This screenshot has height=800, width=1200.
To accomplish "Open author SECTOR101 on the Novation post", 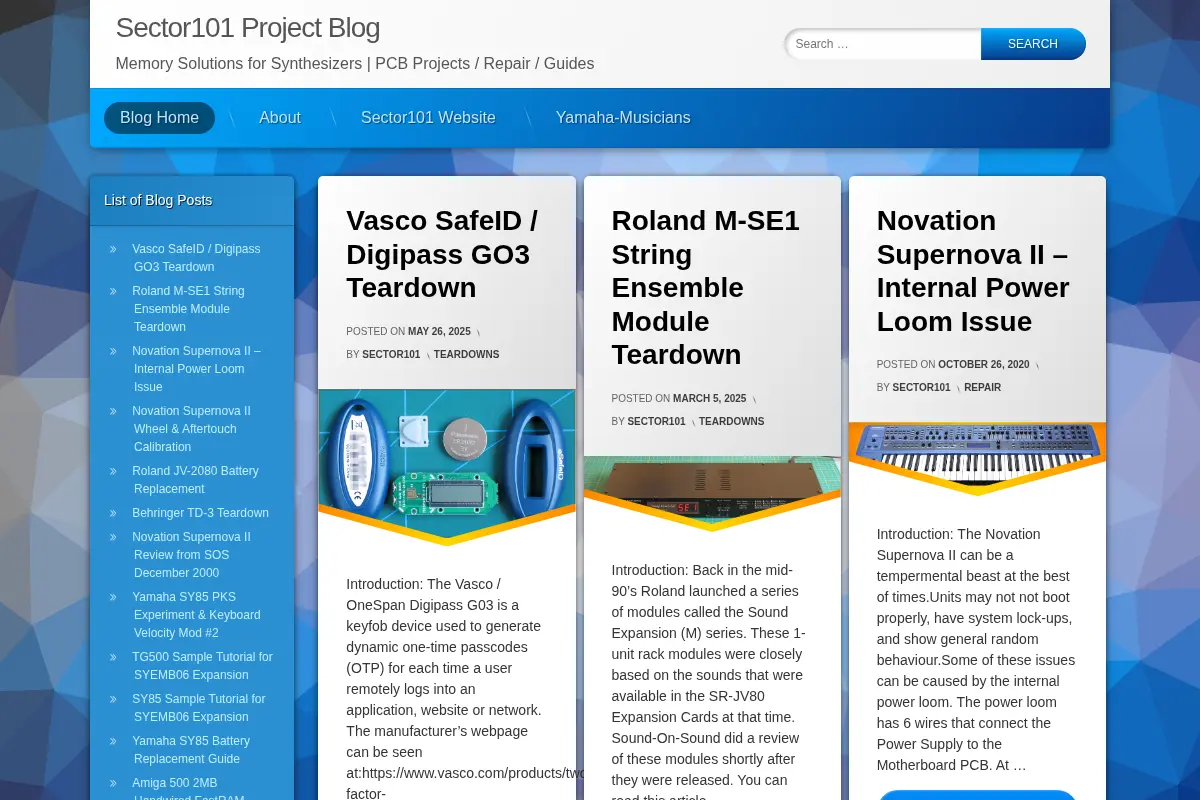I will (921, 388).
